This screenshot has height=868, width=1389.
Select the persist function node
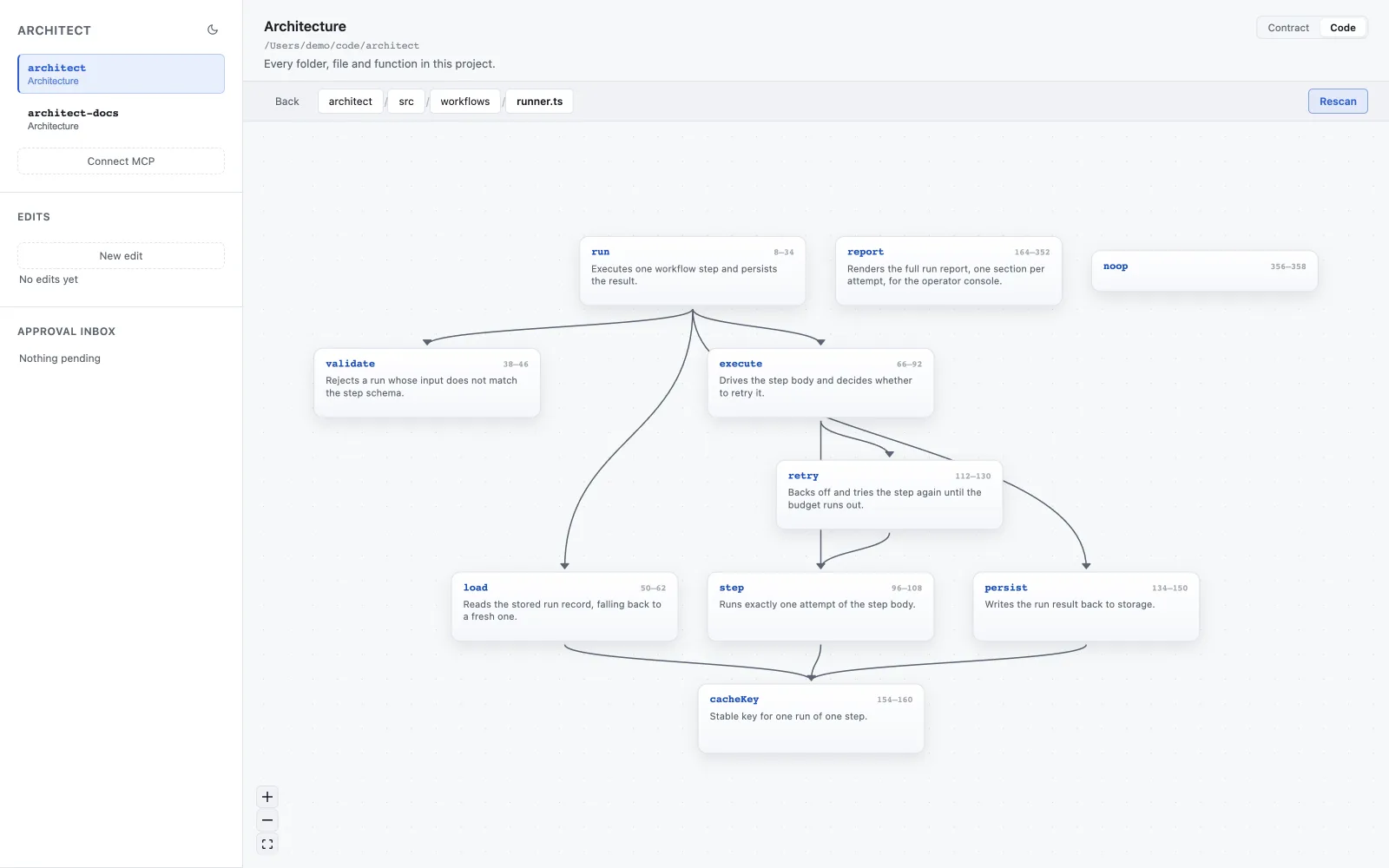pos(1086,607)
